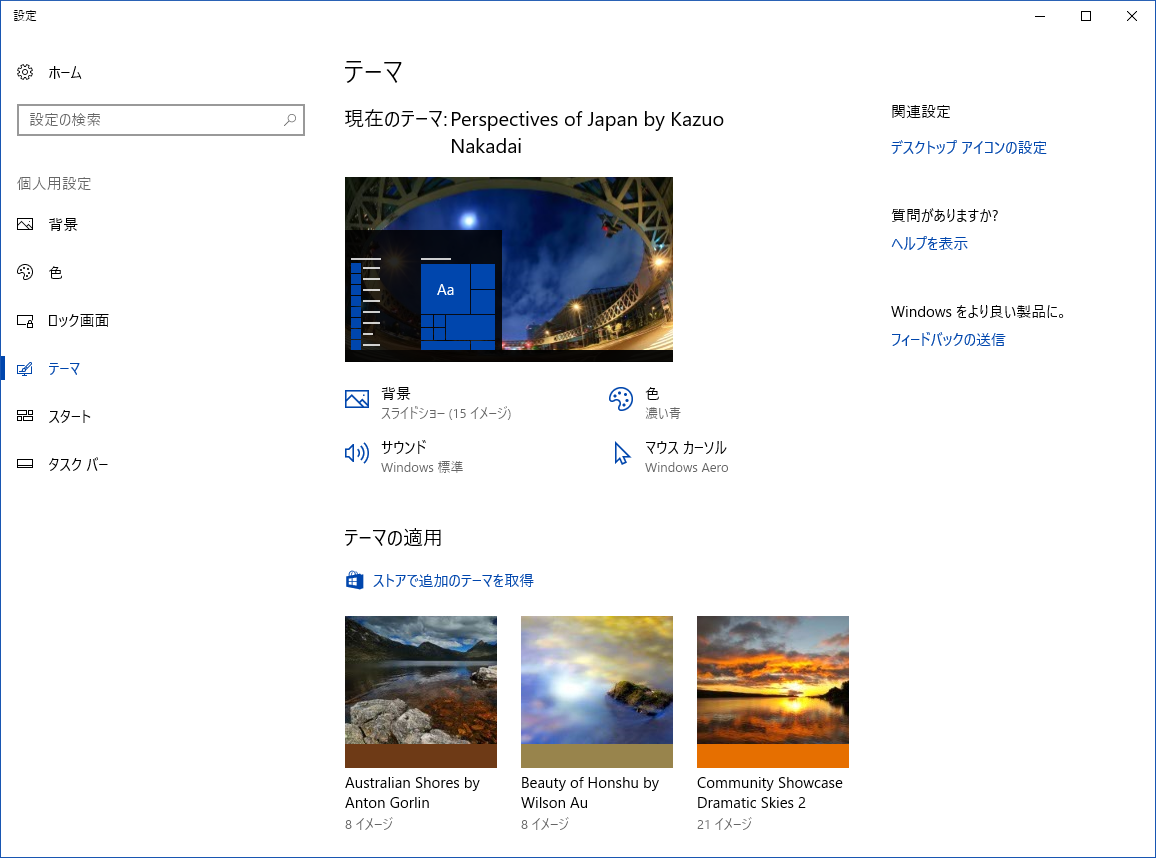Viewport: 1156px width, 858px height.
Task: Click the background picture icon under preview
Action: [x=357, y=399]
